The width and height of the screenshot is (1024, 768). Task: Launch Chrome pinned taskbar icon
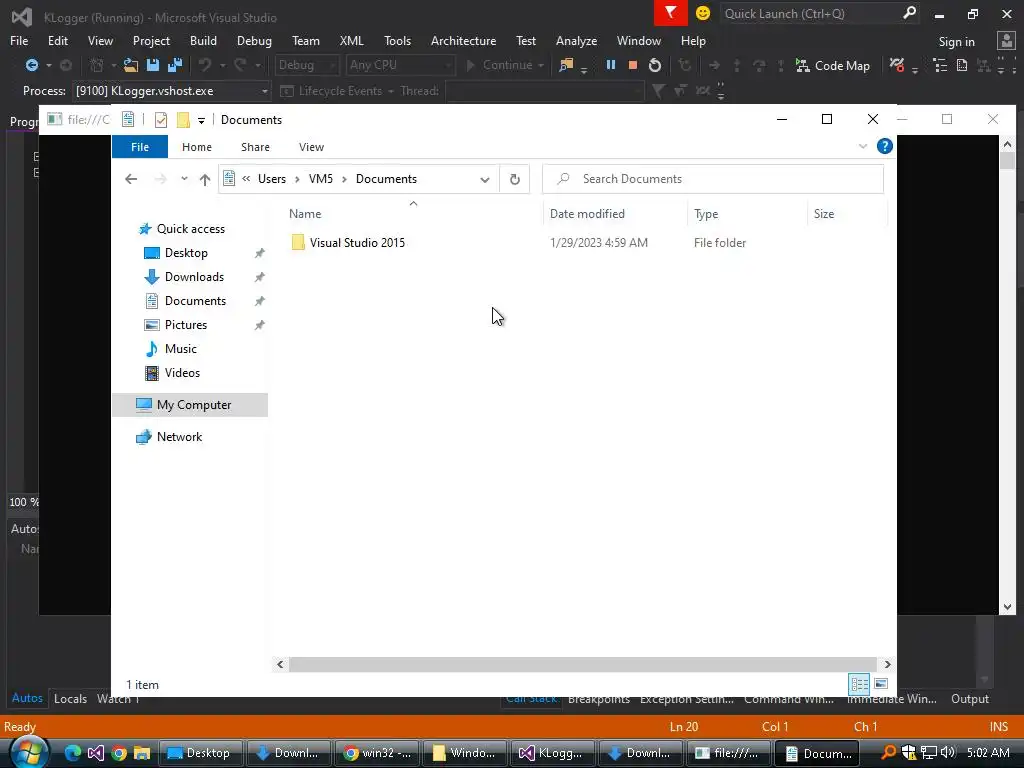[119, 753]
